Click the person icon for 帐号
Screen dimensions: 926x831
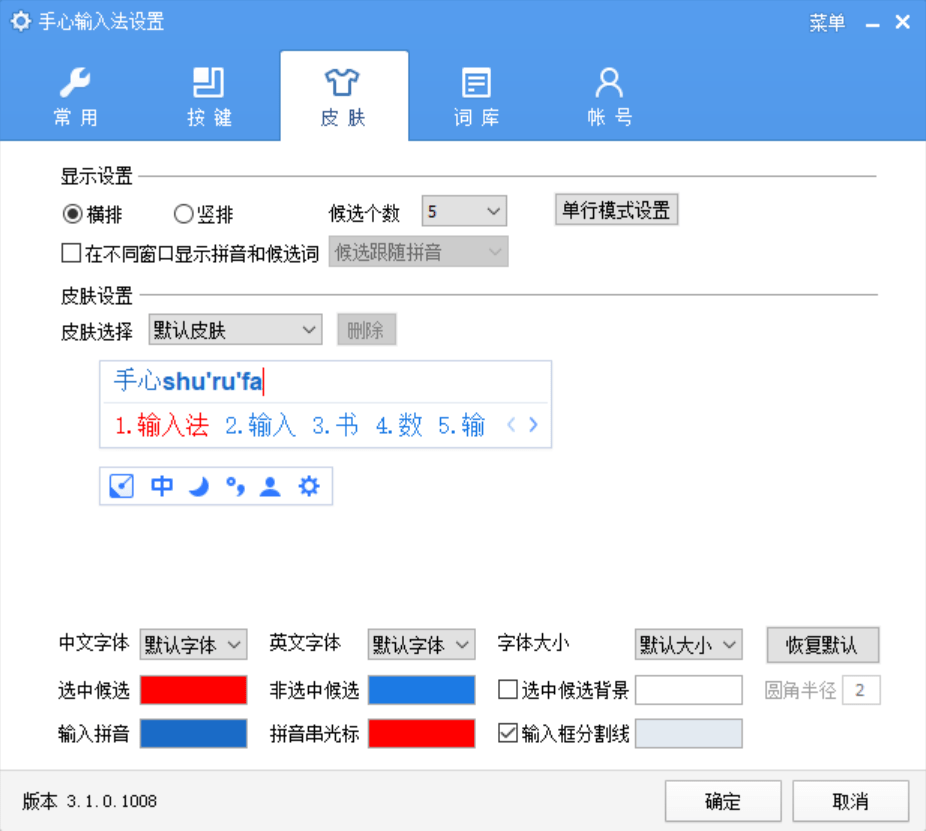tap(609, 83)
